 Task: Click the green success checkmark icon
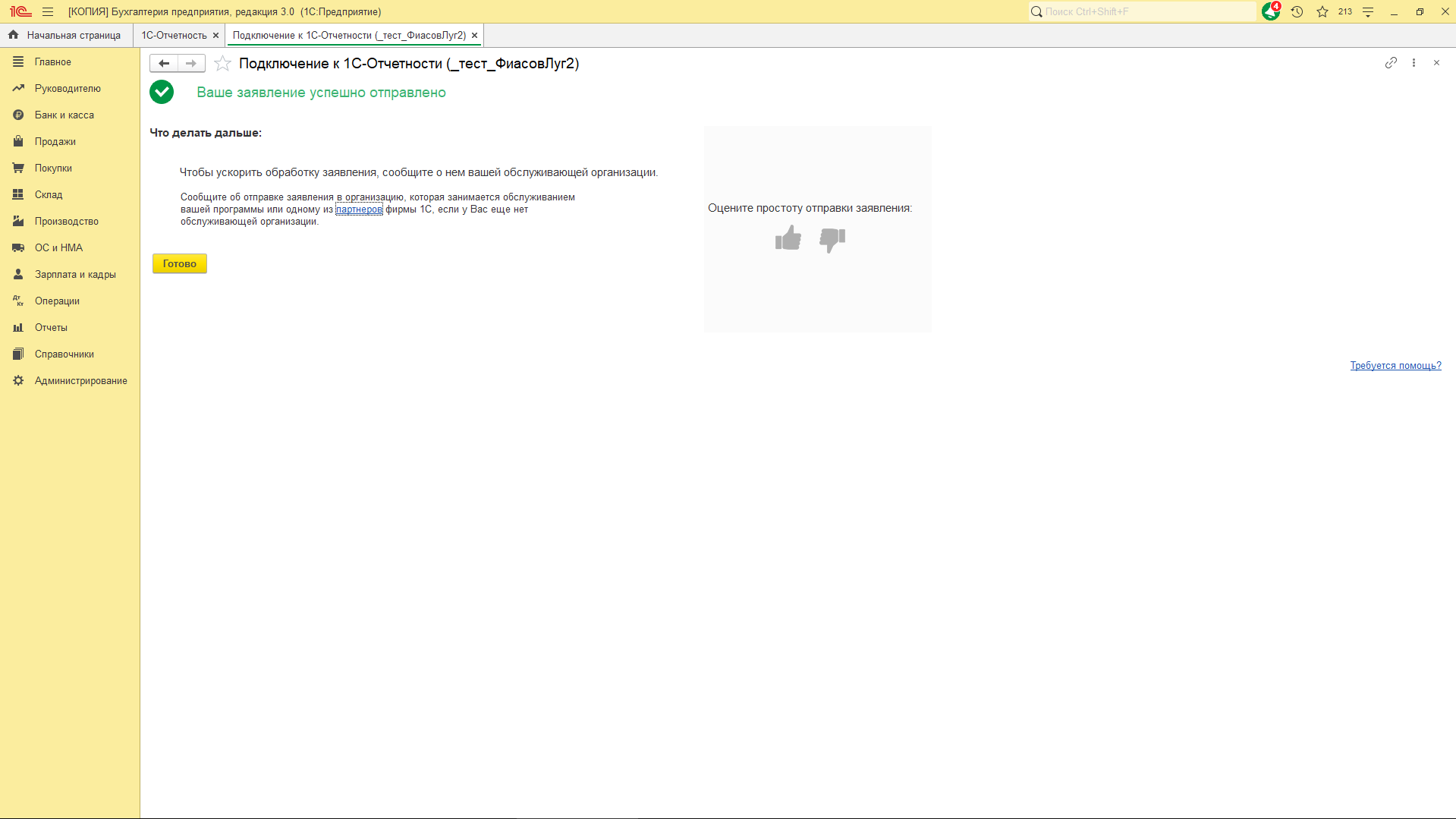[162, 92]
